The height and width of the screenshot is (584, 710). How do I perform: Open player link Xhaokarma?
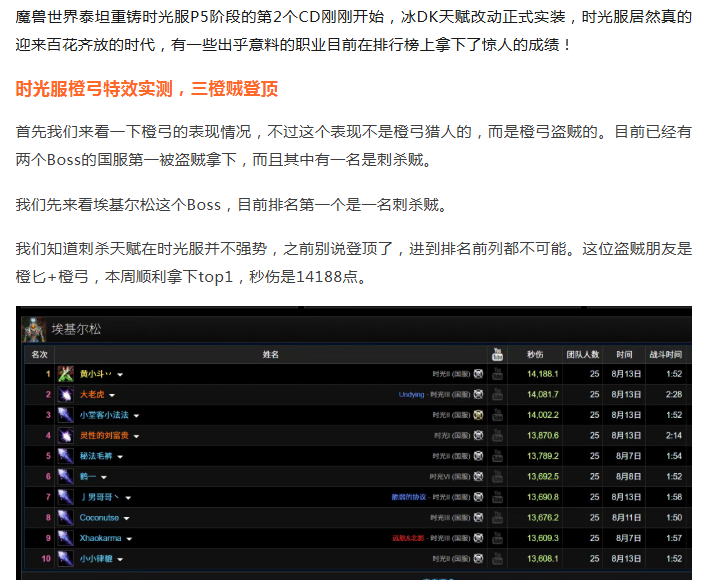(x=101, y=538)
